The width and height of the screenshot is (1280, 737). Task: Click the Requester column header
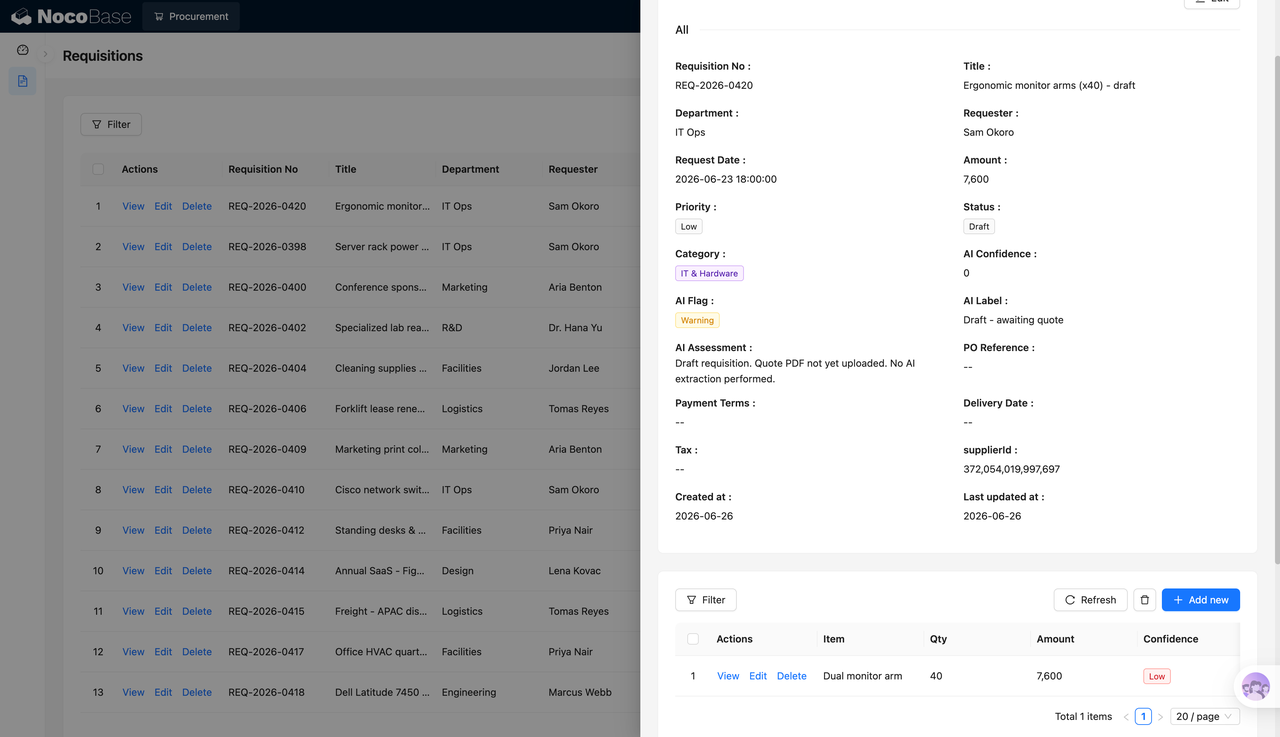[573, 169]
